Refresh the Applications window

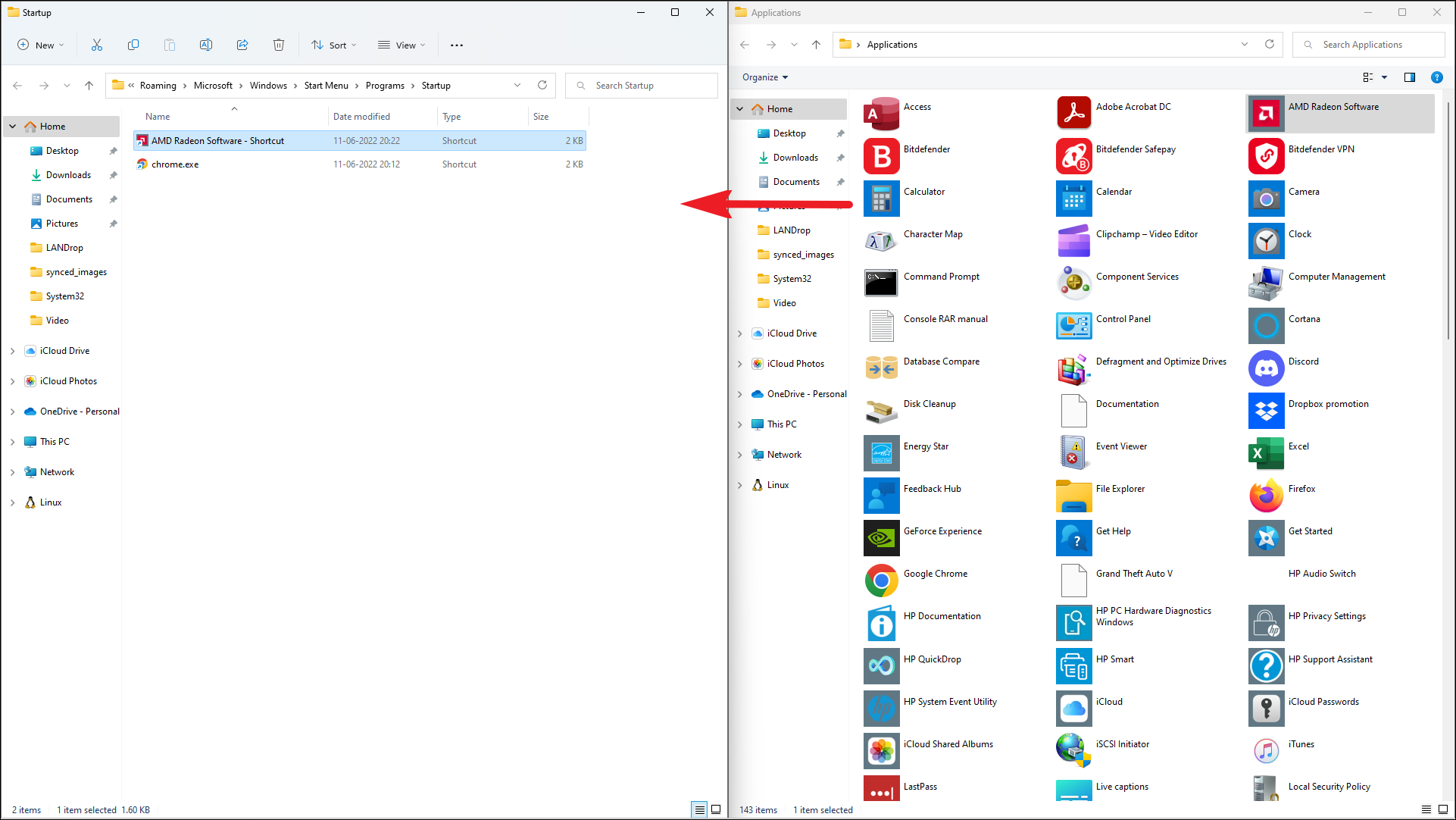tap(1270, 45)
